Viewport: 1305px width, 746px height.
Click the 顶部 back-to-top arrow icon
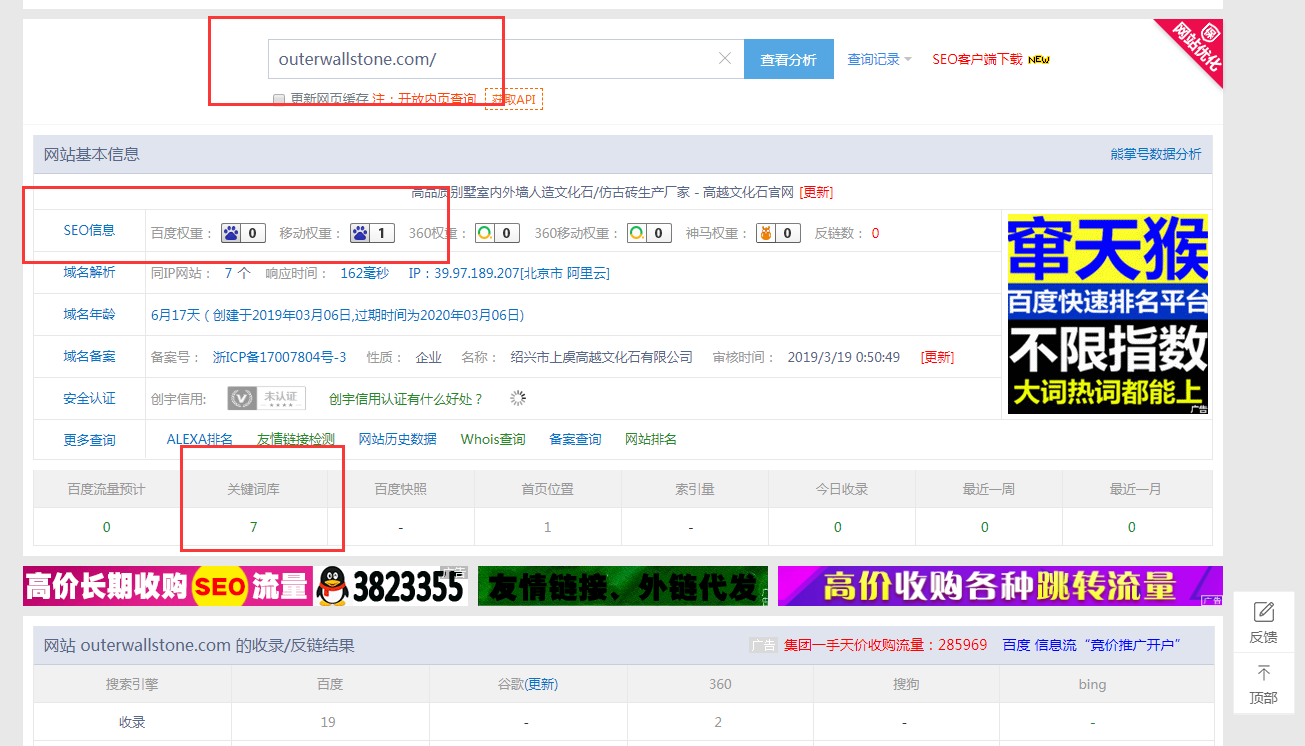(x=1264, y=673)
